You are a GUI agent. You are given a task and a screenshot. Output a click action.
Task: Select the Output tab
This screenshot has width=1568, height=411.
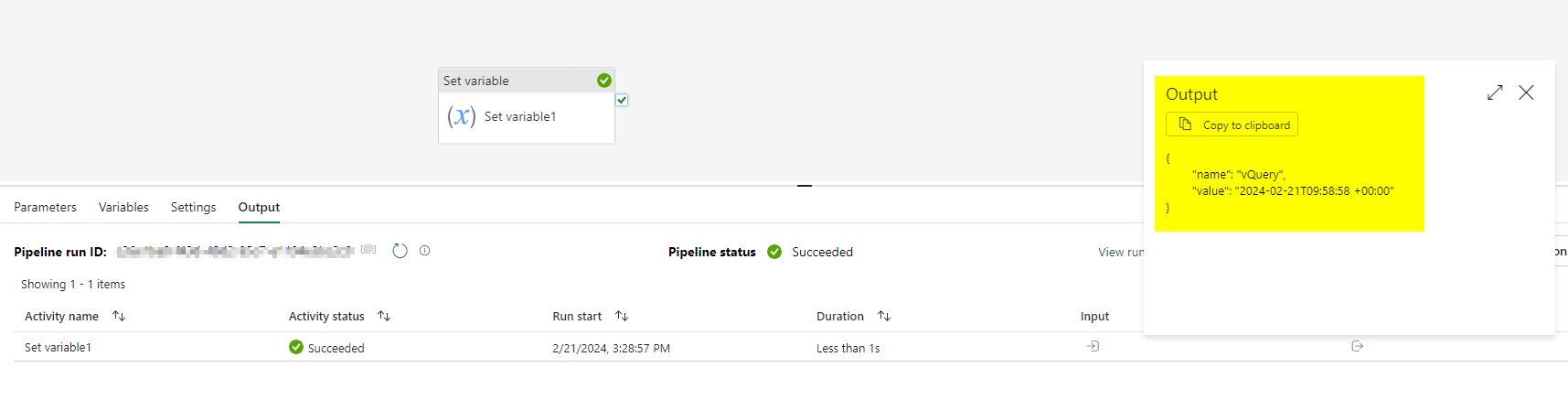coord(259,207)
